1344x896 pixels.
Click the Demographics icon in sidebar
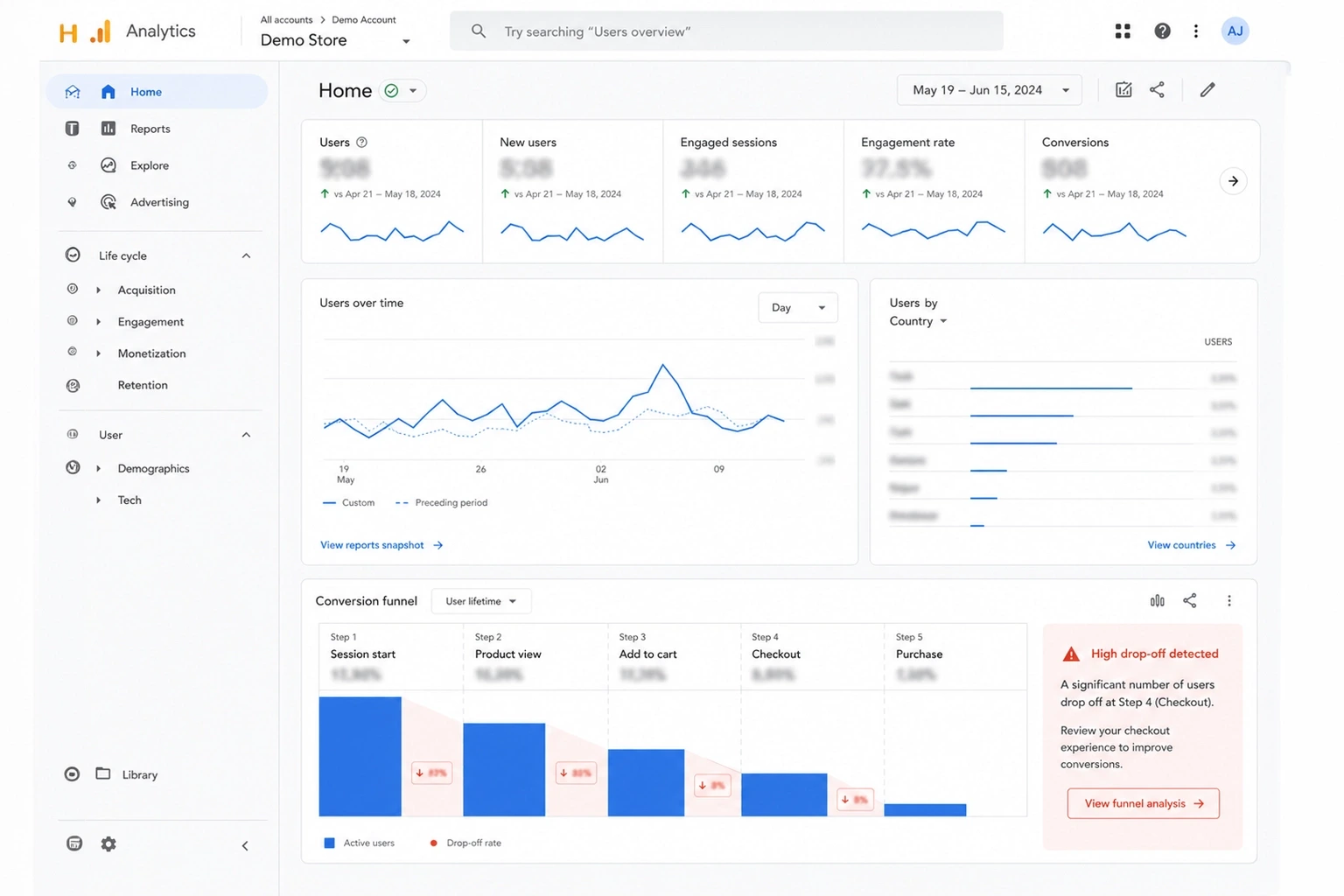coord(73,468)
